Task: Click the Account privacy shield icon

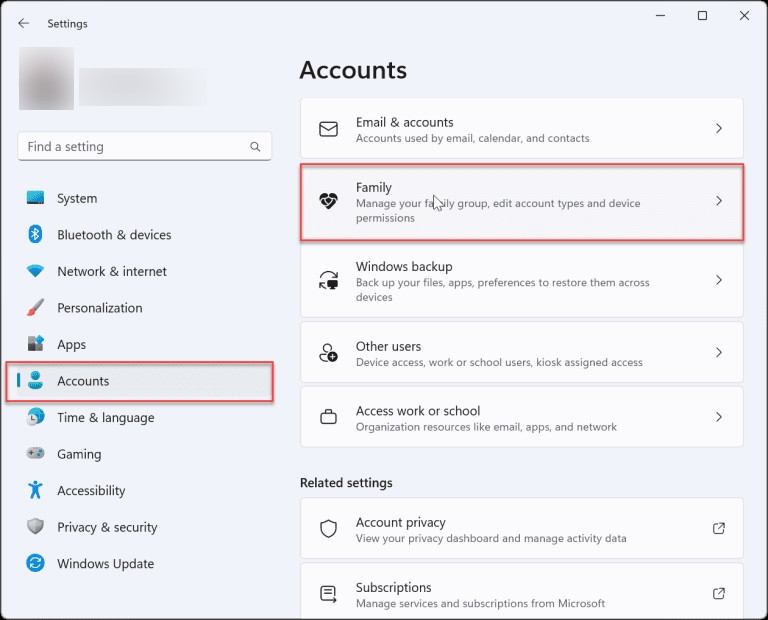Action: (328, 528)
